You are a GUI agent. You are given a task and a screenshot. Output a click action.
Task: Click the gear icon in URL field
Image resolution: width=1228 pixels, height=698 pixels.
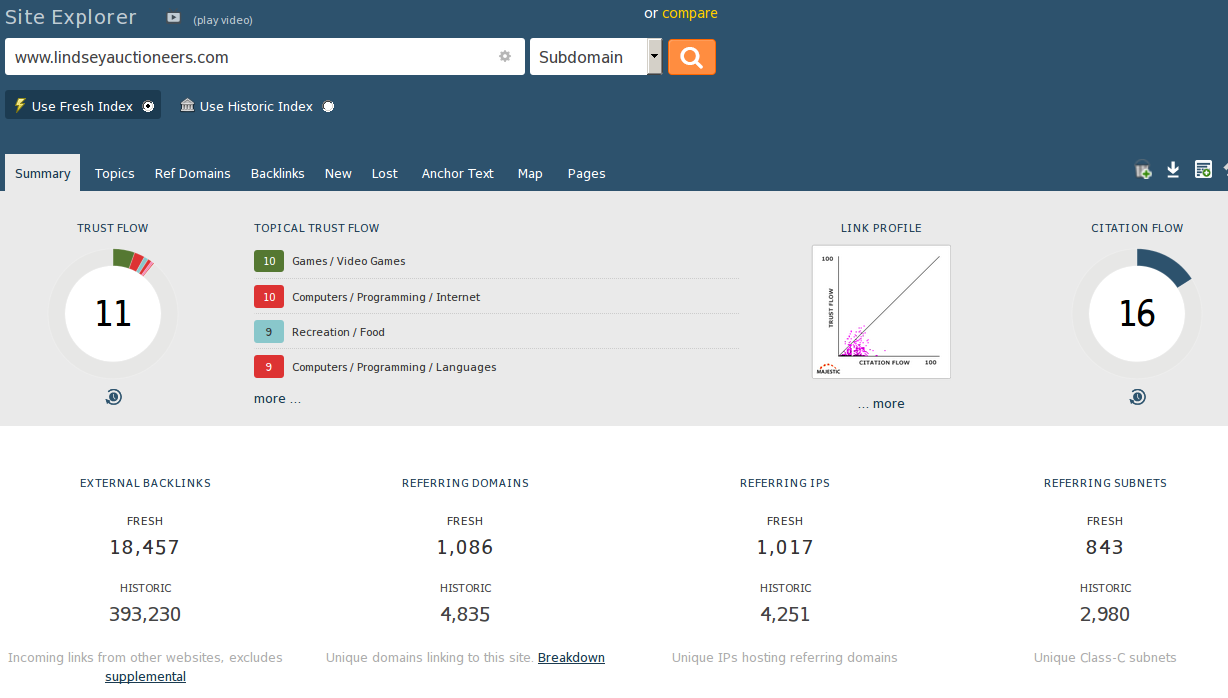(x=505, y=57)
